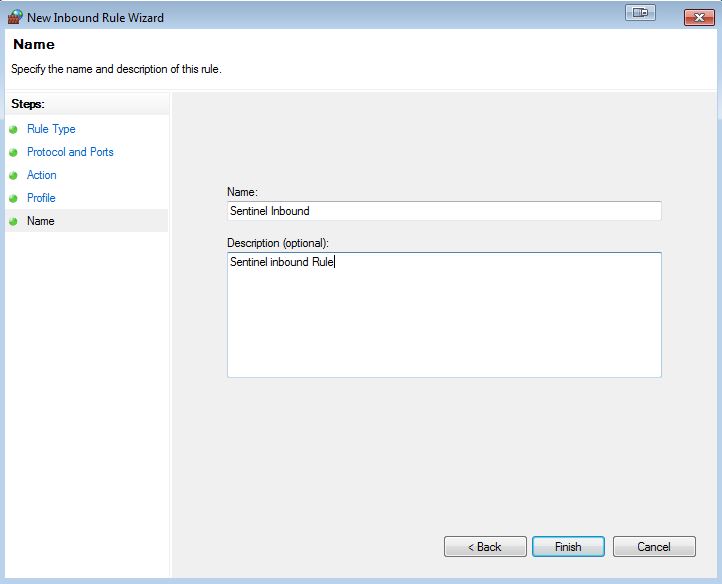Click the green bullet beside Name step

tap(13, 222)
